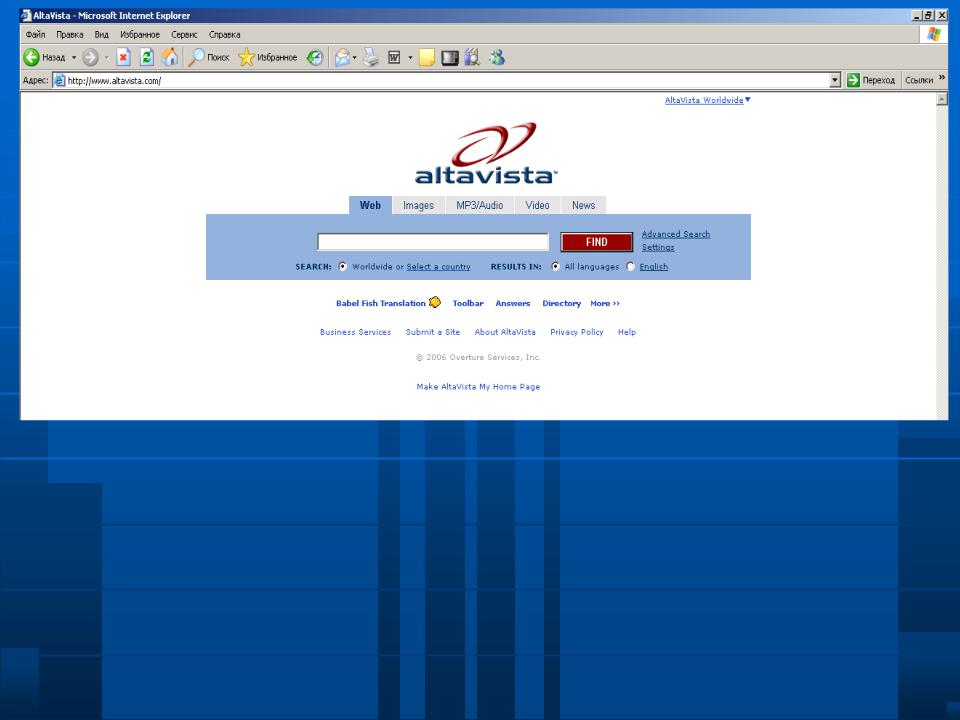Click the grey Forward arrow button
The image size is (960, 720).
(x=90, y=58)
